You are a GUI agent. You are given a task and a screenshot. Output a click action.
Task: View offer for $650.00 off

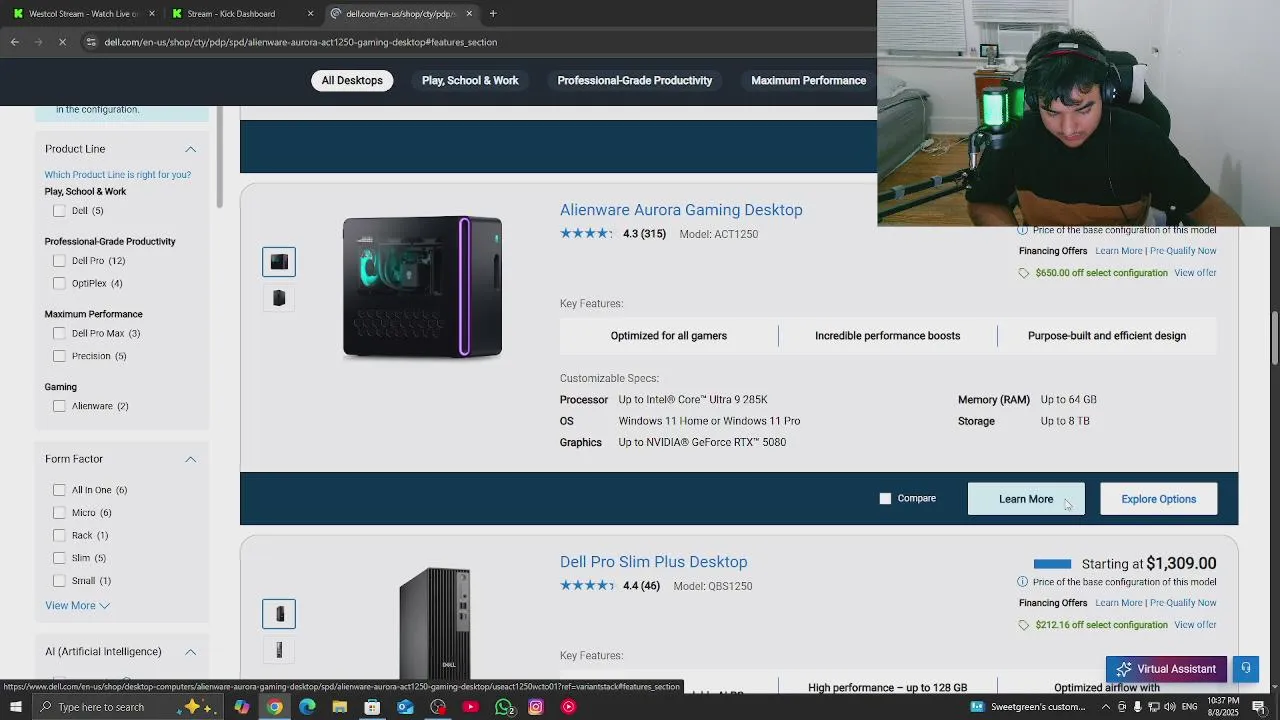click(x=1195, y=273)
